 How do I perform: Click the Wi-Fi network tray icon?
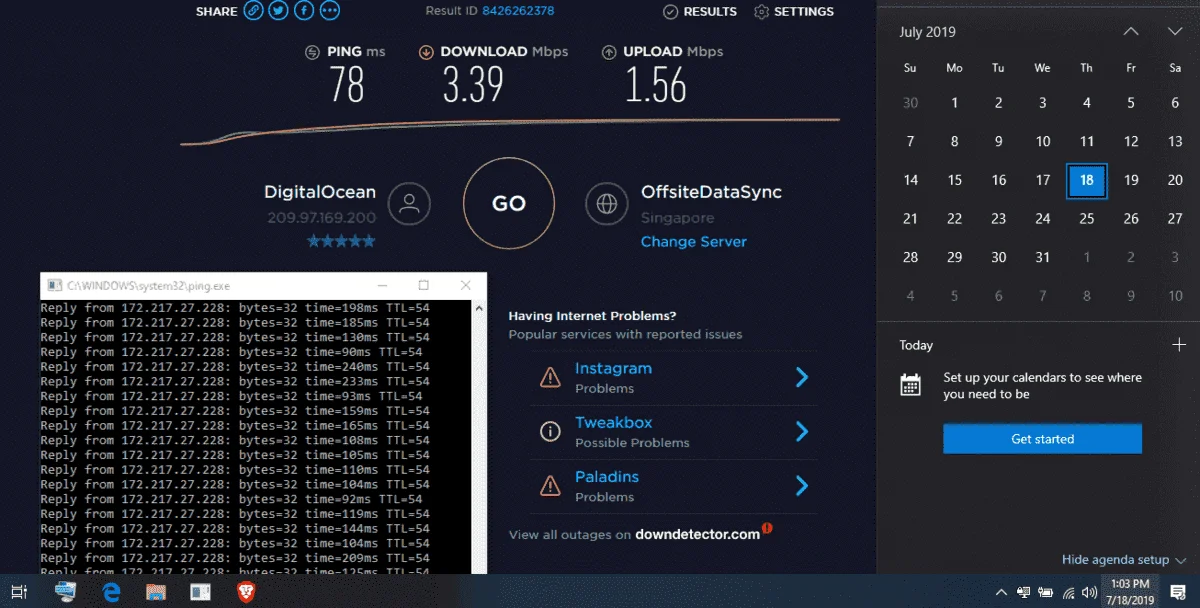(1068, 592)
